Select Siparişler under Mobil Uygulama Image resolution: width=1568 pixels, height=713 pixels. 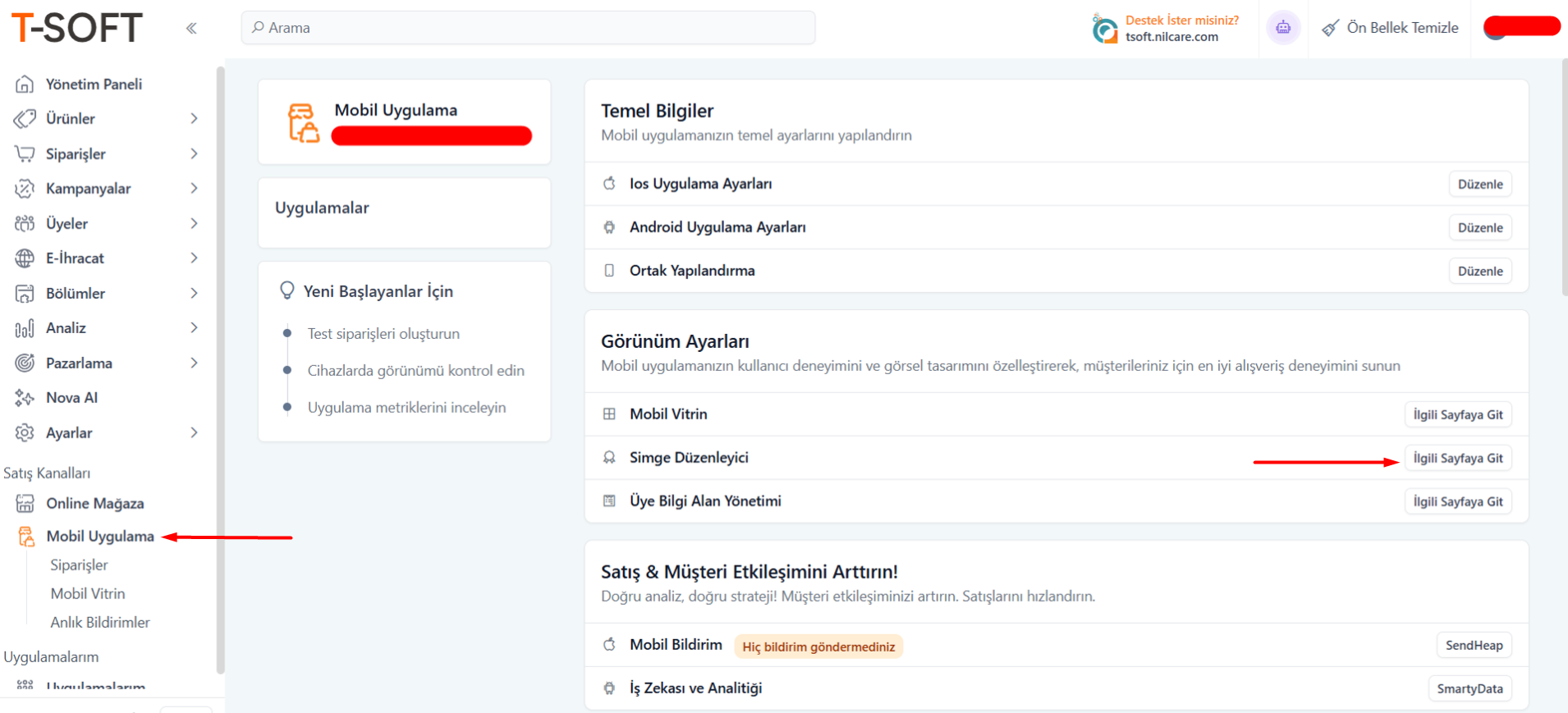[79, 565]
